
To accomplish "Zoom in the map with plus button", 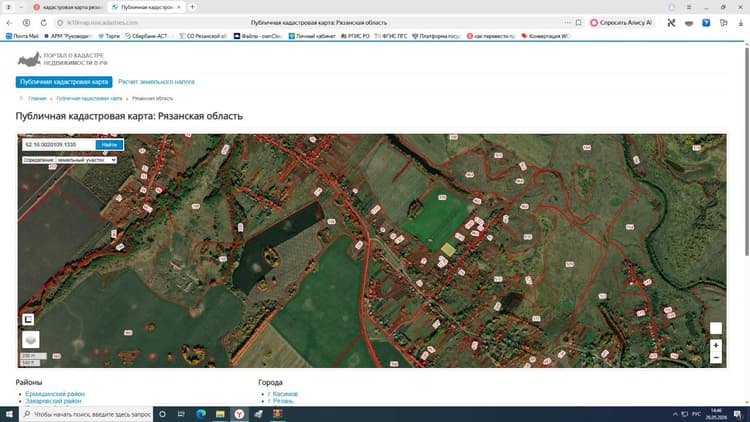I will pyautogui.click(x=716, y=345).
